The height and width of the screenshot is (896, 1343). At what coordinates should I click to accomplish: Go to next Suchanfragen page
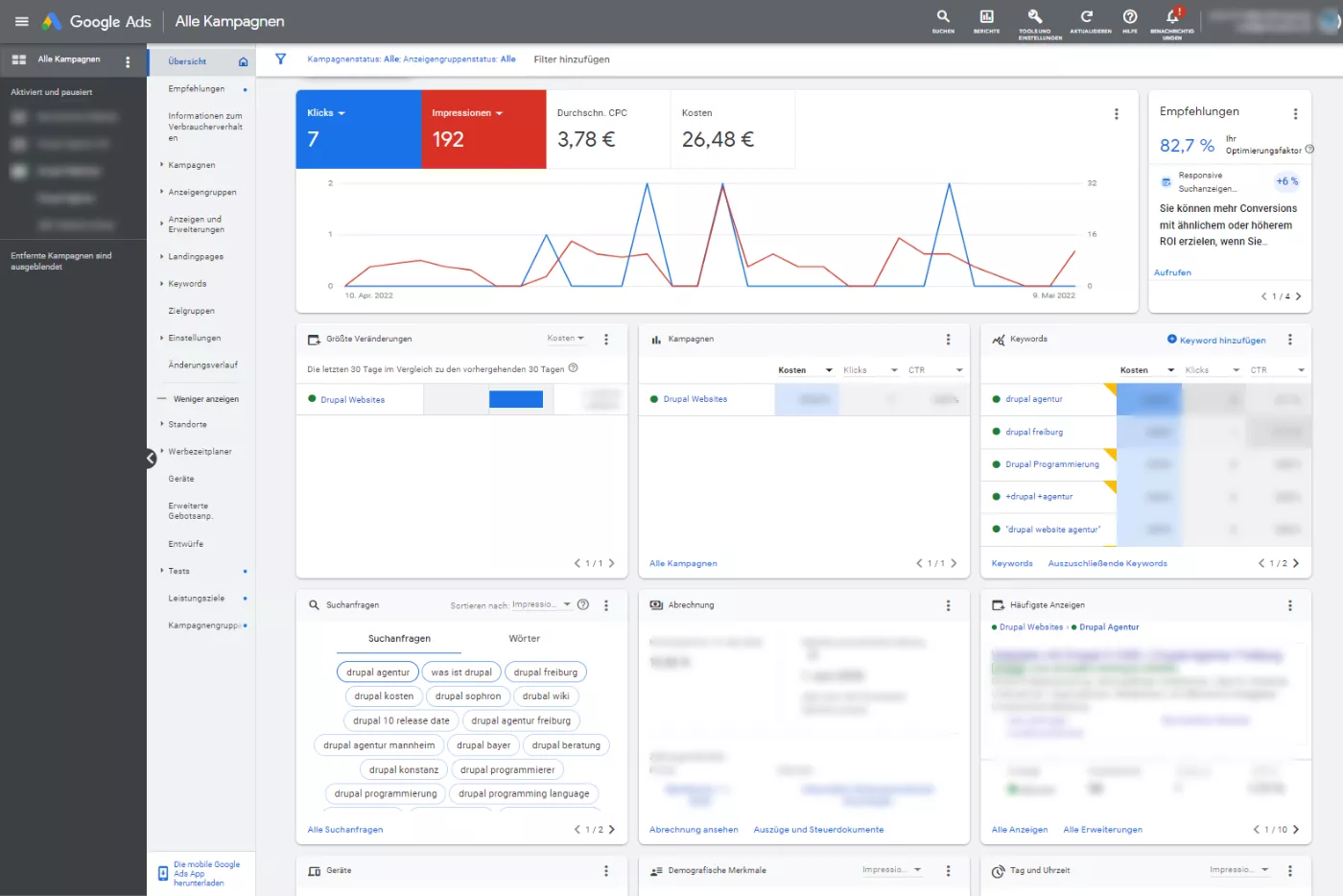(x=611, y=830)
